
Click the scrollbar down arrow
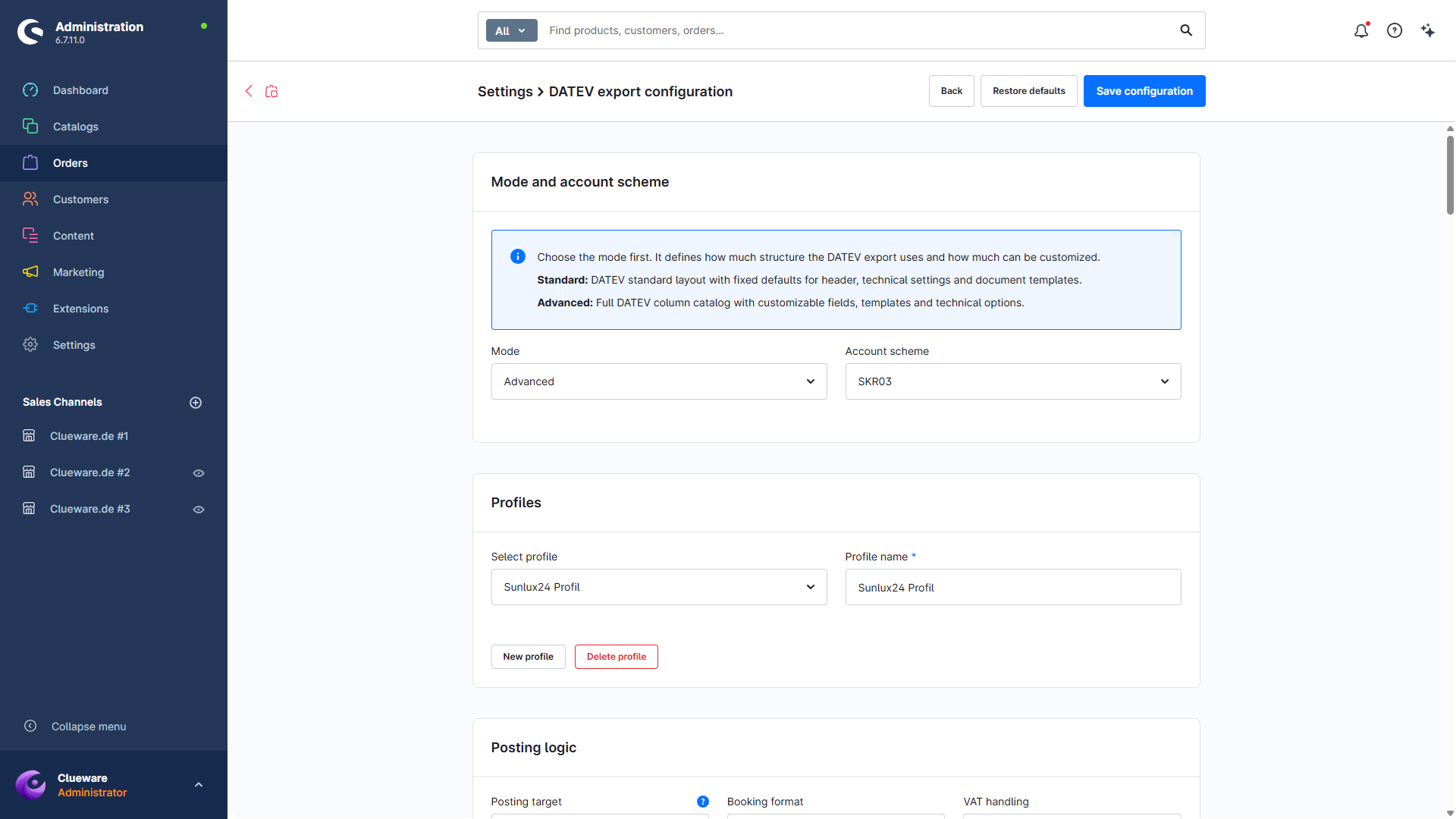(x=1450, y=813)
